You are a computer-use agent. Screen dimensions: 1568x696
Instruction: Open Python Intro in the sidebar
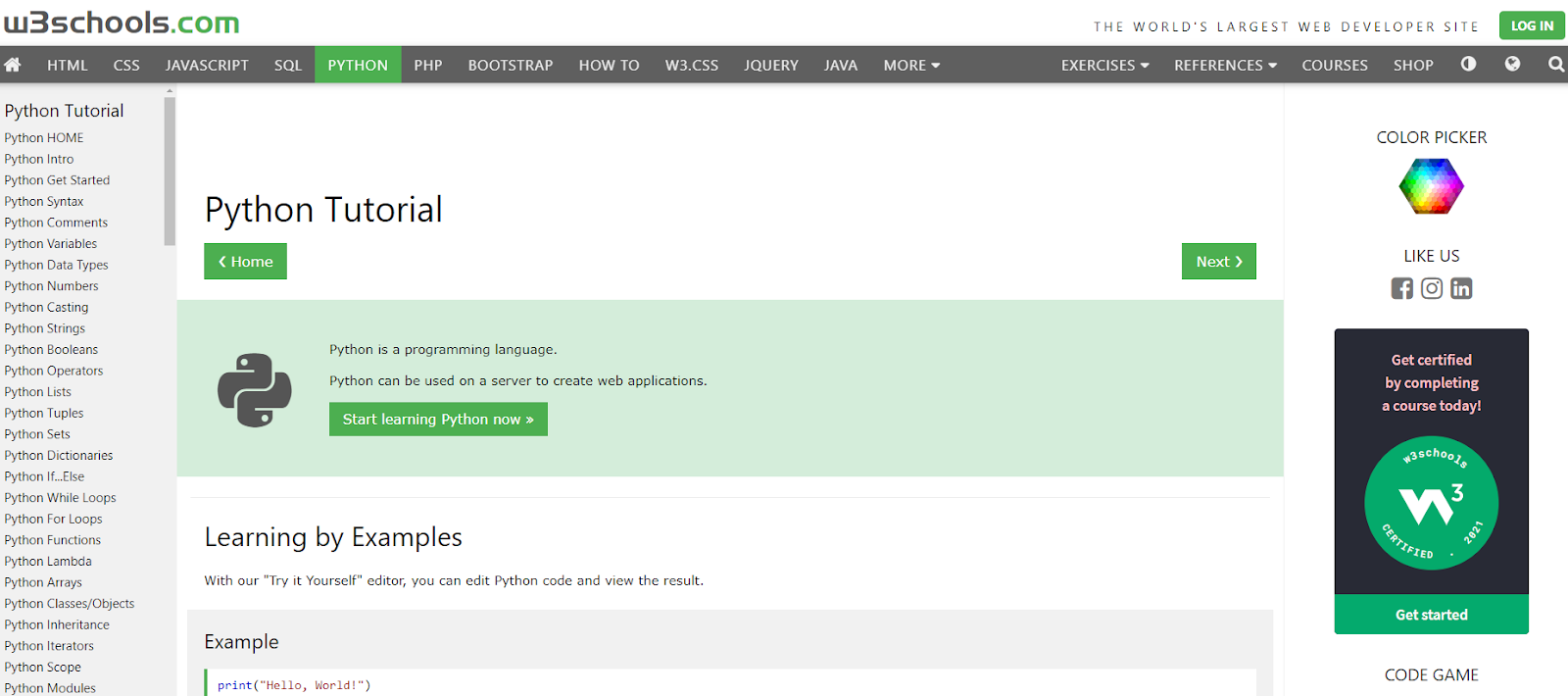point(39,159)
